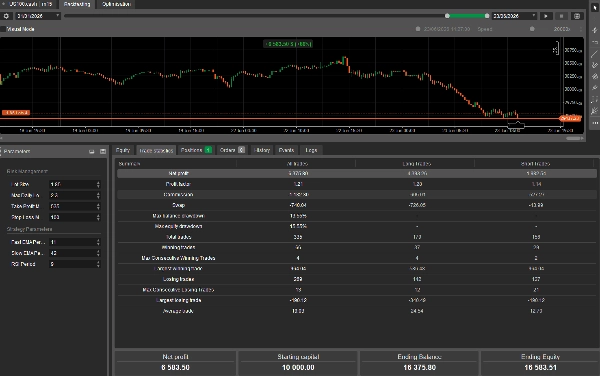
Task: Click the RSI Period stepper arrows
Action: 98,264
